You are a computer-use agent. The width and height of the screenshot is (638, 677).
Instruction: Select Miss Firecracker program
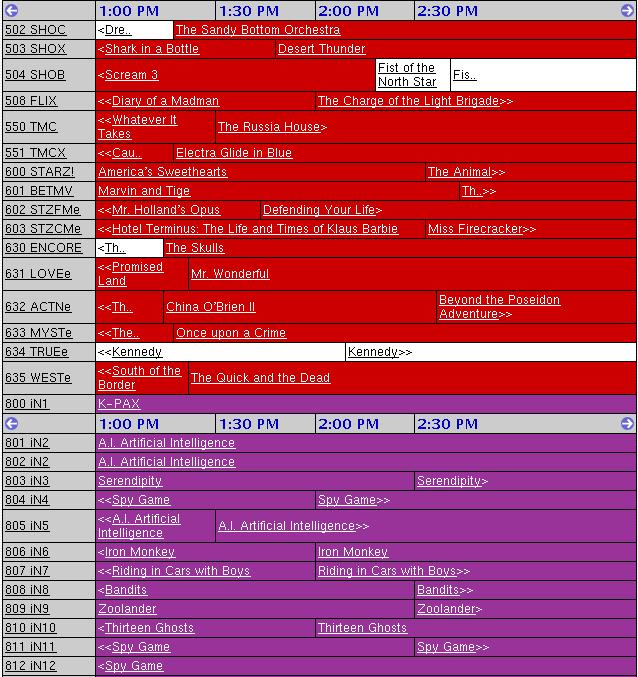tap(475, 228)
